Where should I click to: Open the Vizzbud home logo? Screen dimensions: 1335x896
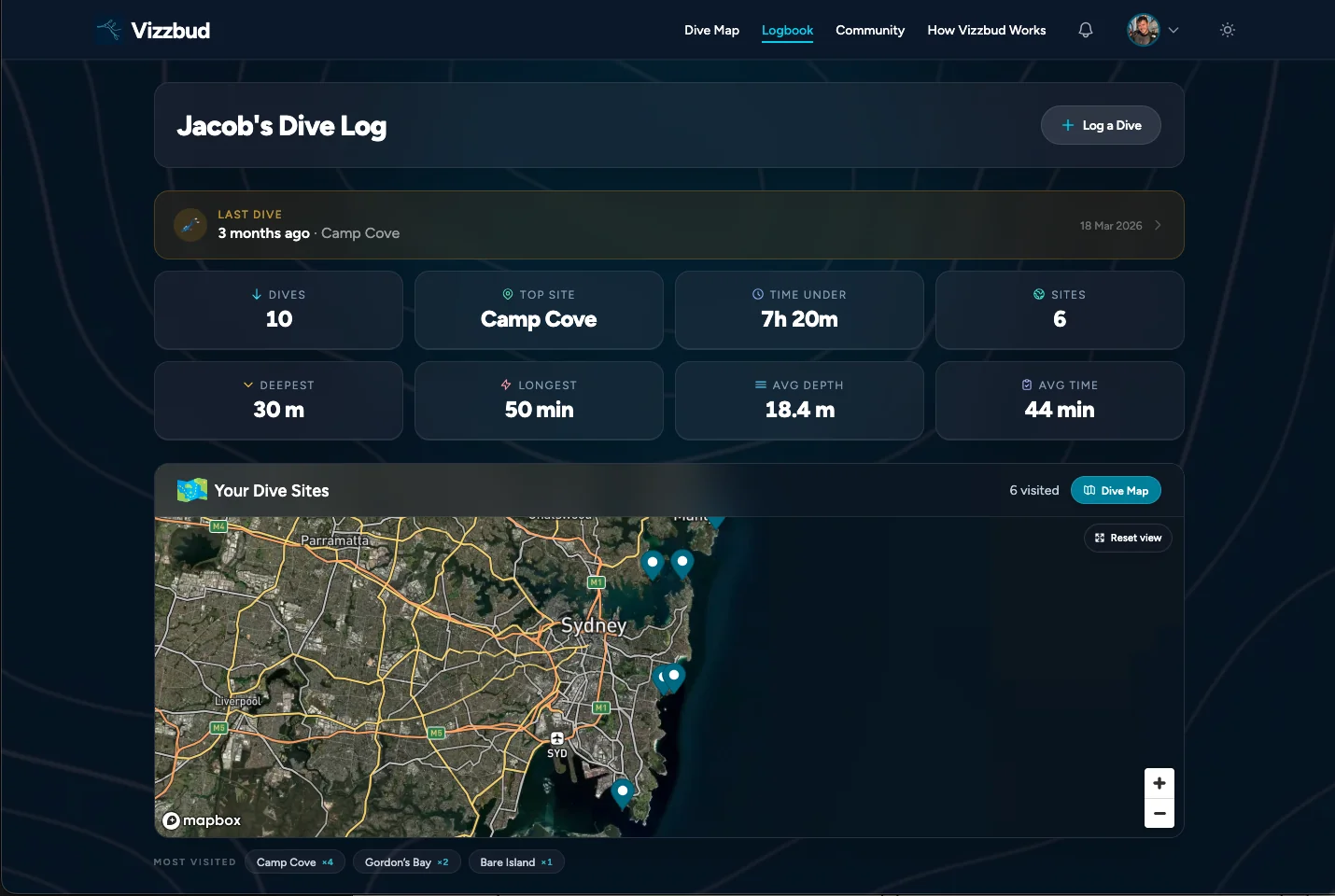153,30
